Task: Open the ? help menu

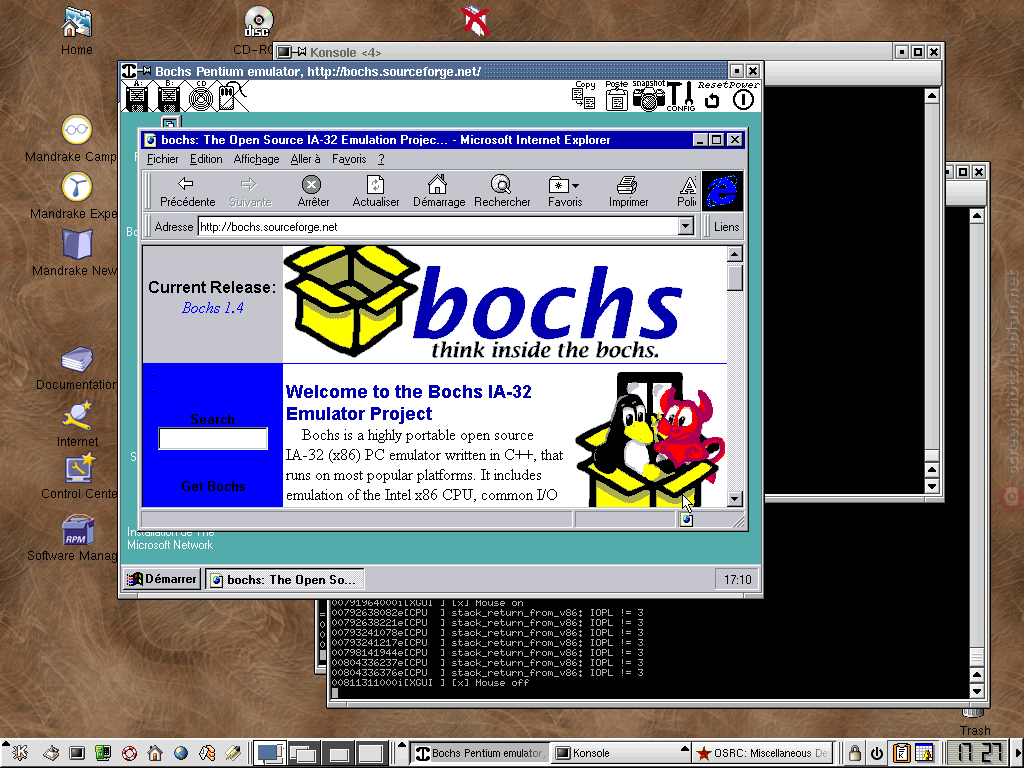Action: (381, 159)
